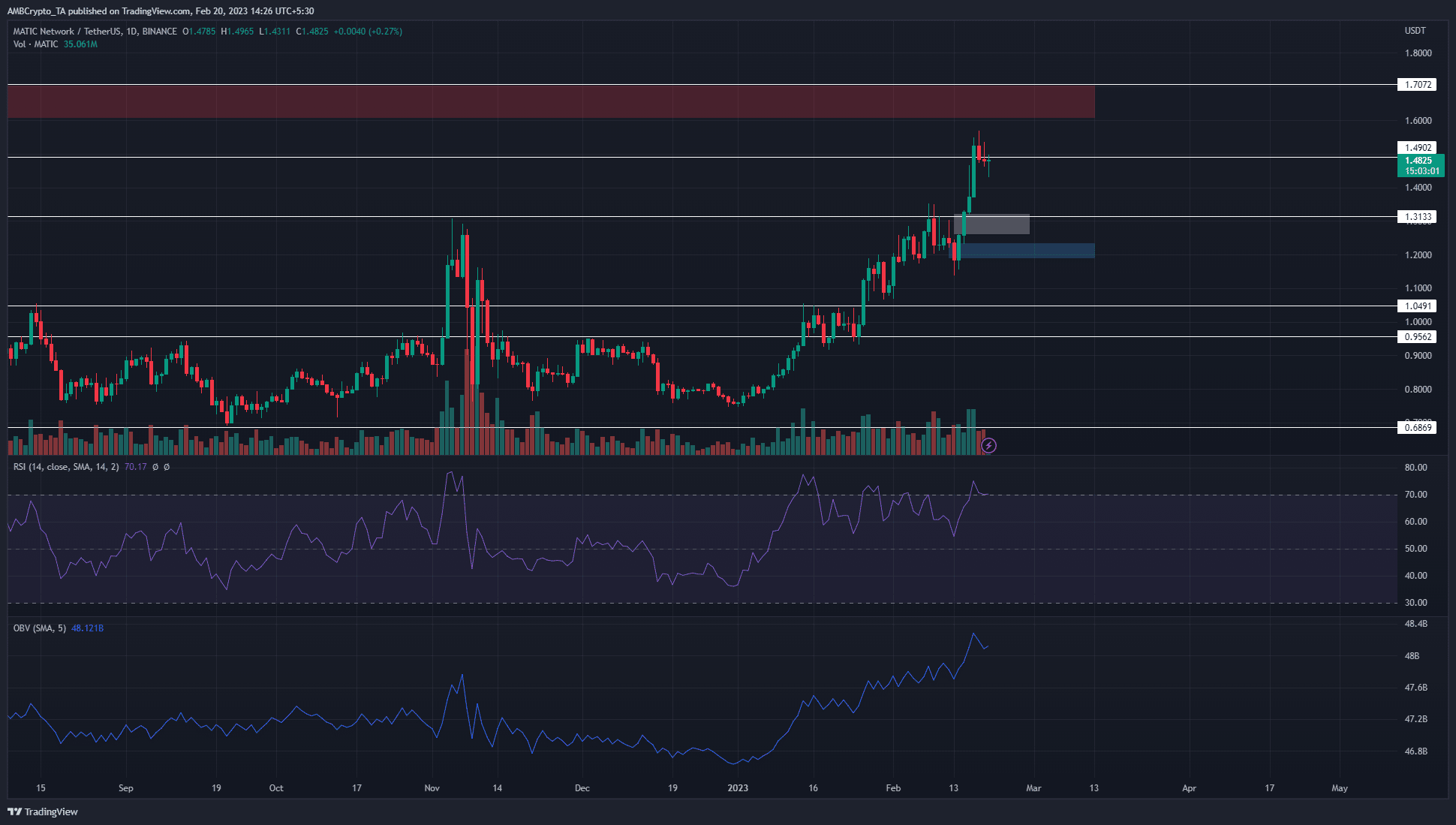Viewport: 1456px width, 825px height.
Task: Click the open value O1.4785 in the legend
Action: (199, 32)
